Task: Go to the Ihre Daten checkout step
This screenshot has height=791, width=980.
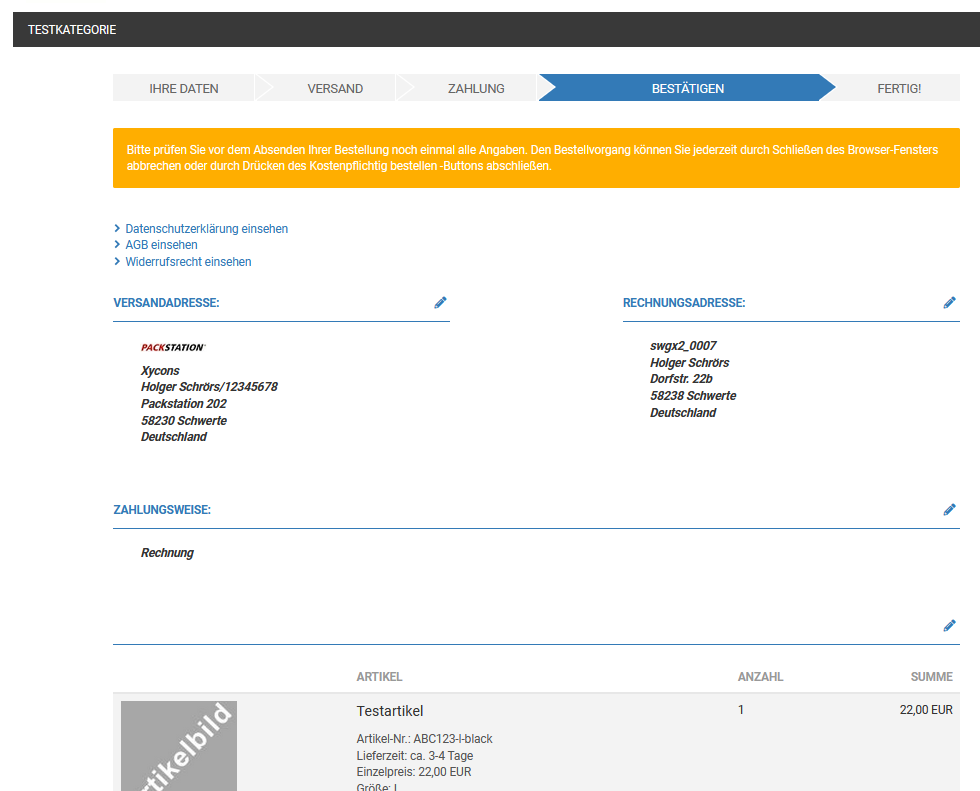Action: [184, 88]
